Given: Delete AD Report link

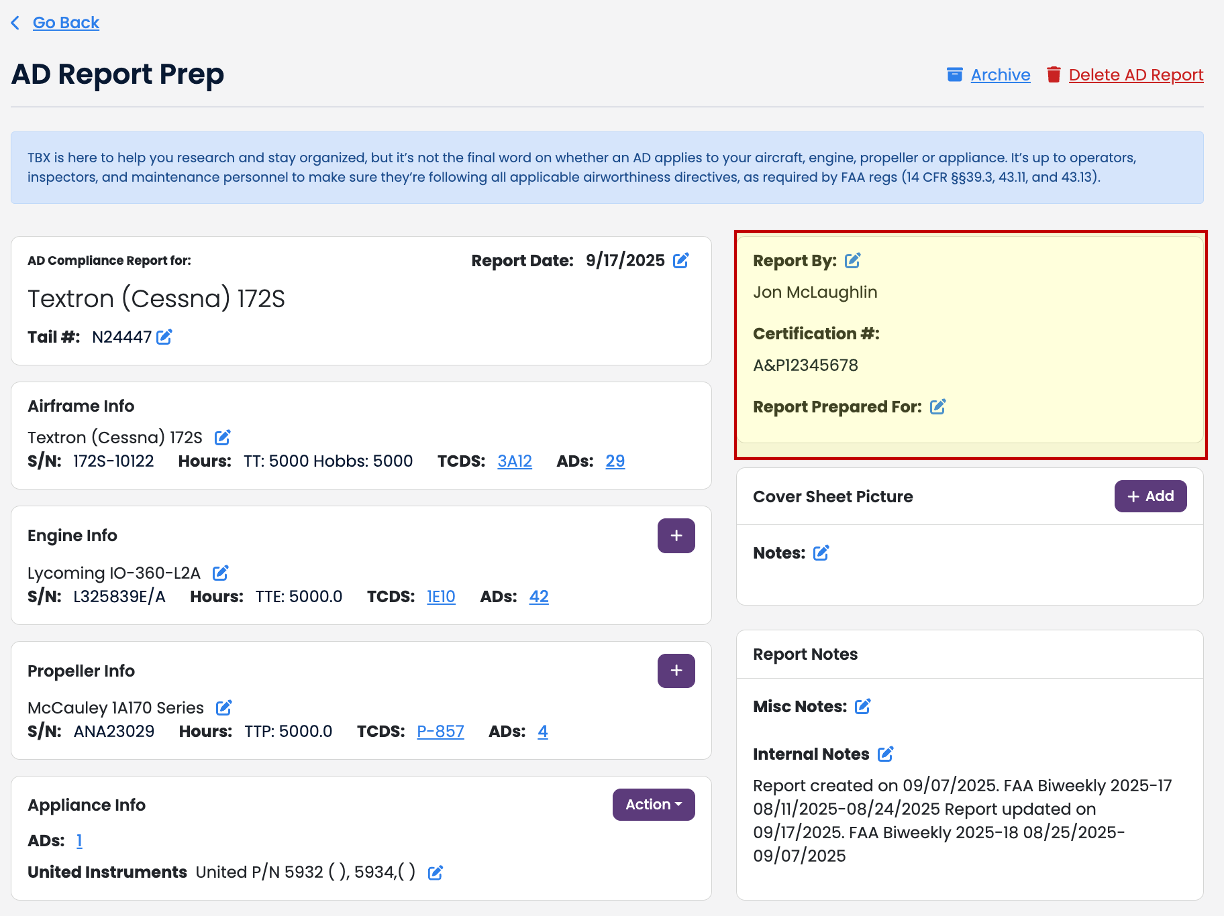Looking at the screenshot, I should click(x=1135, y=75).
